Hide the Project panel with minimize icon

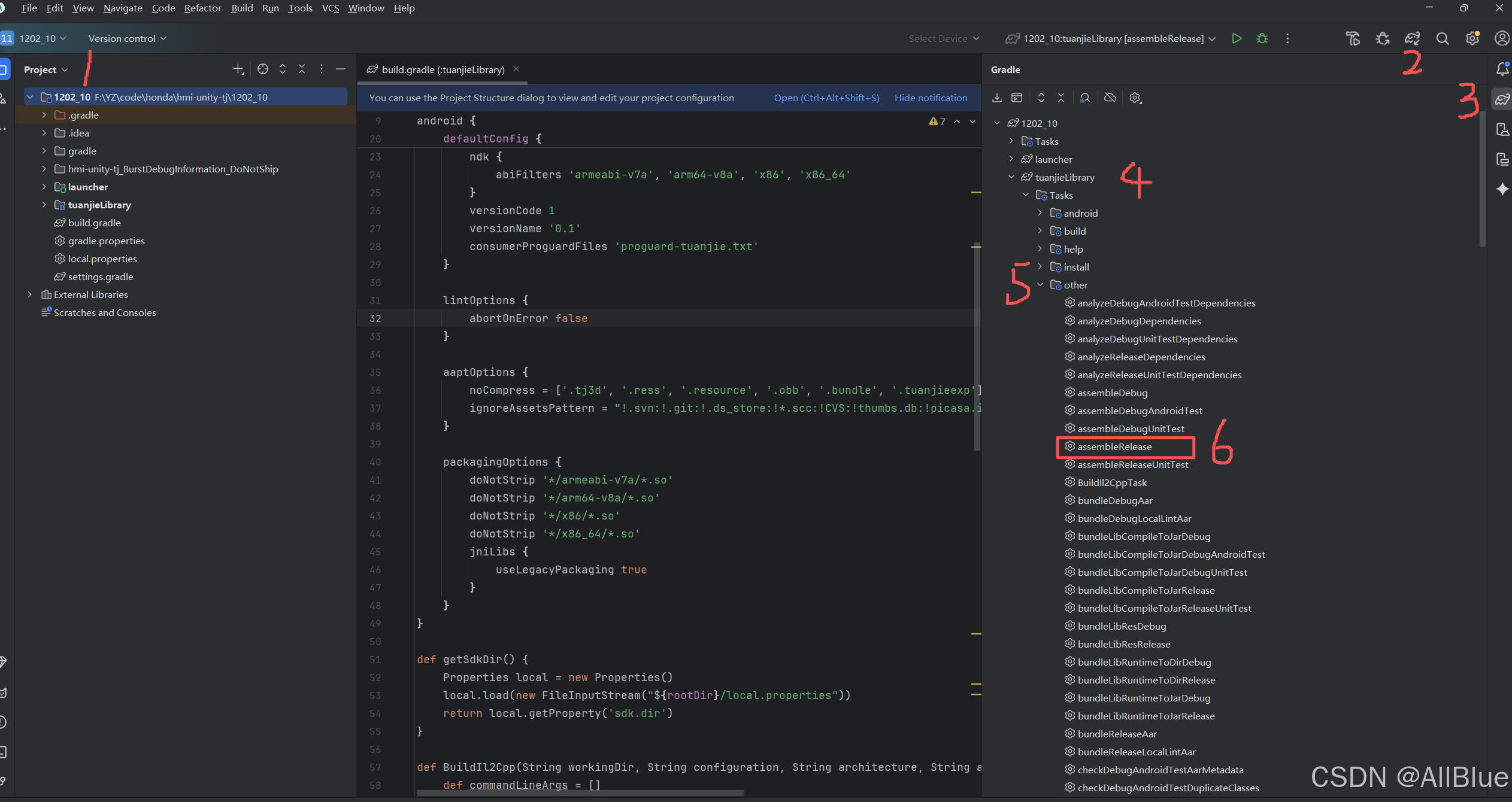point(341,69)
